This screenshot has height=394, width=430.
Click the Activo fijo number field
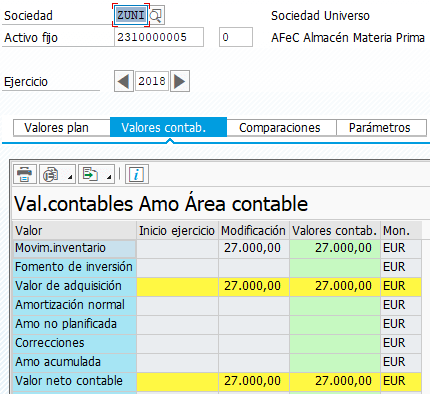click(159, 37)
